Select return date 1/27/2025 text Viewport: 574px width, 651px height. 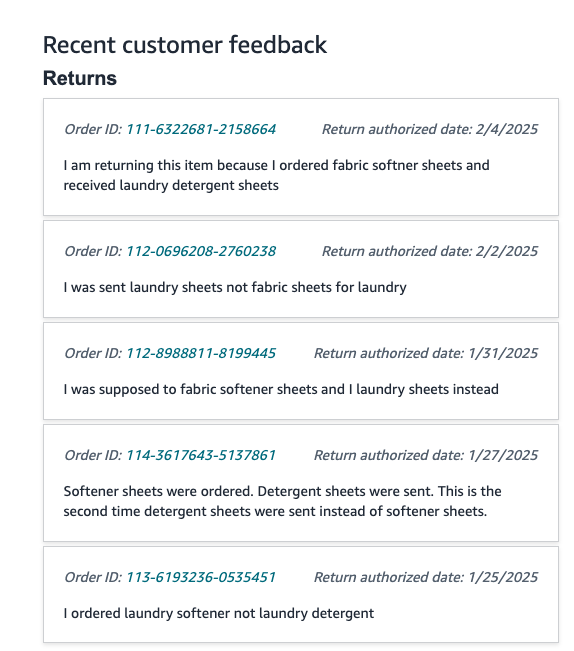tap(503, 455)
